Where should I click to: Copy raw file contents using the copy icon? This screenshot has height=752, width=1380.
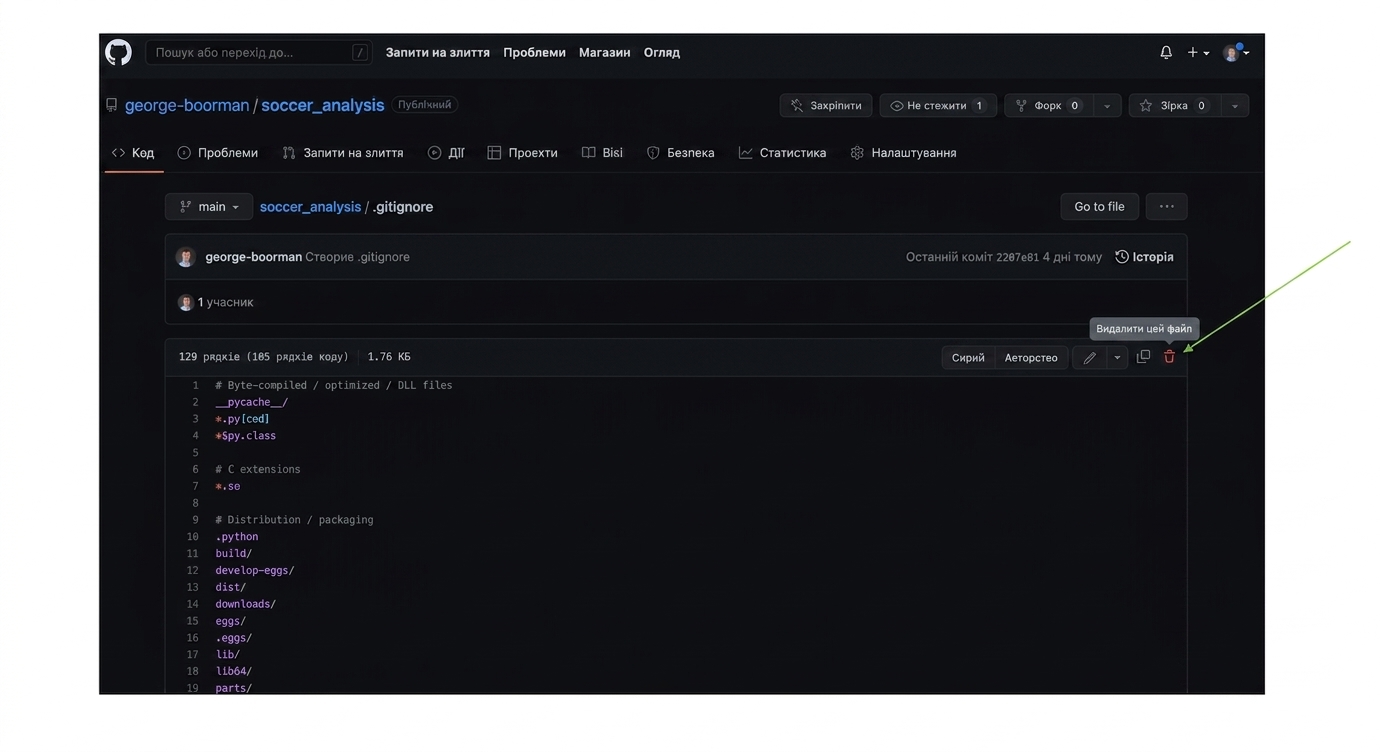tap(1143, 357)
